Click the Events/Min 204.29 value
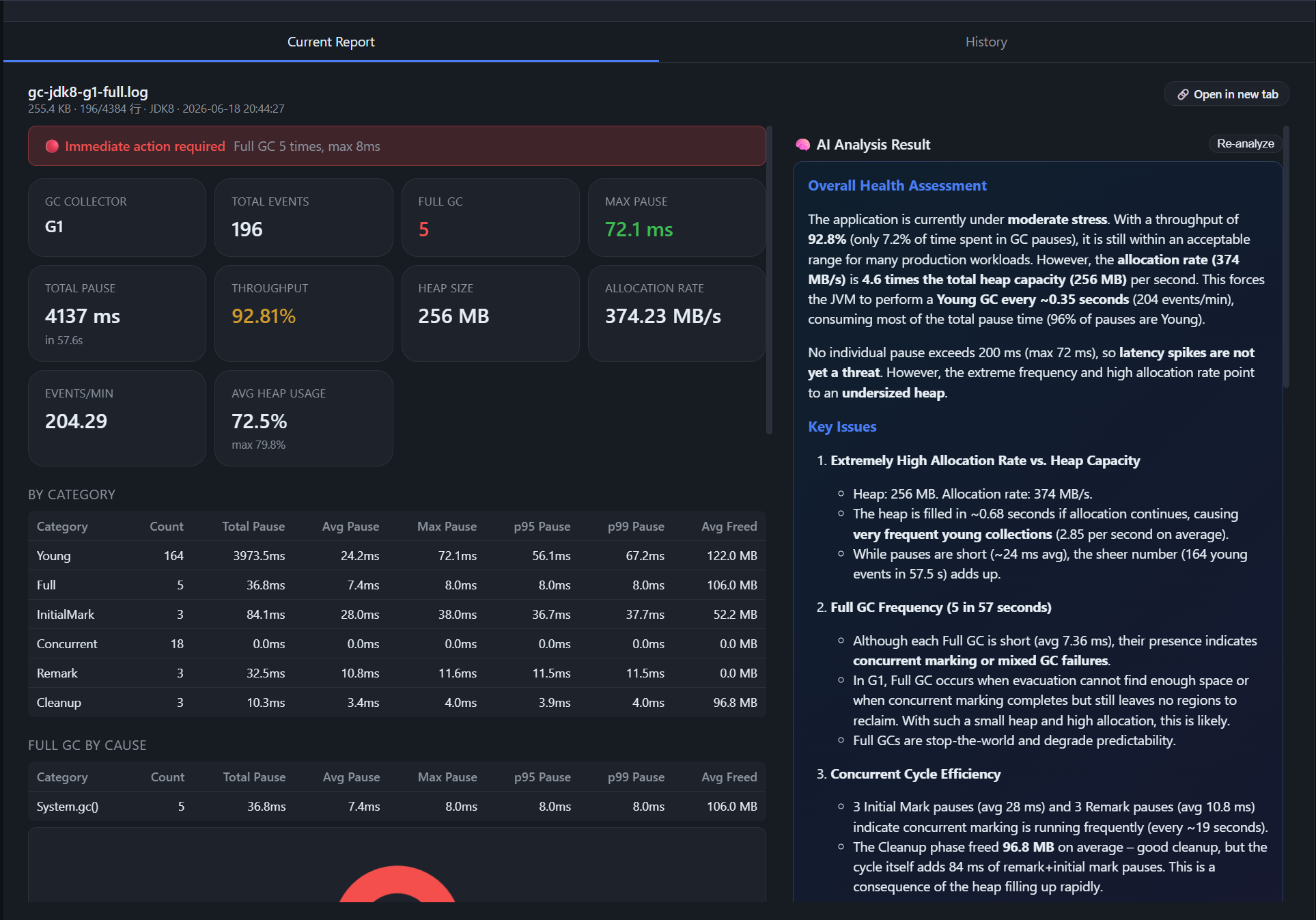Screen dimensions: 1316x920 coord(76,421)
